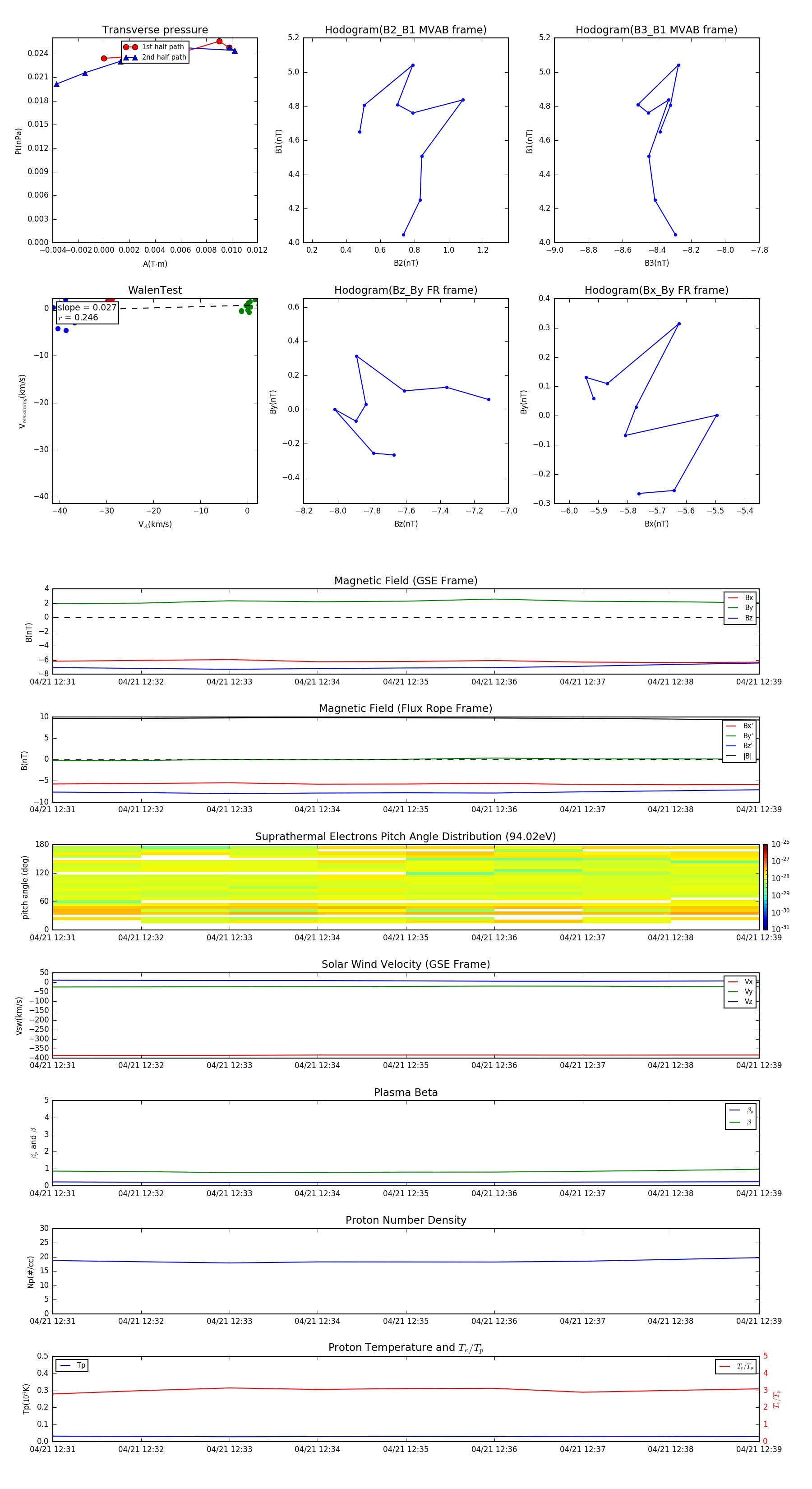
Task: Click 'Suprathermal Electrons Pitch Angle Distribution' title
Action: click(x=406, y=837)
